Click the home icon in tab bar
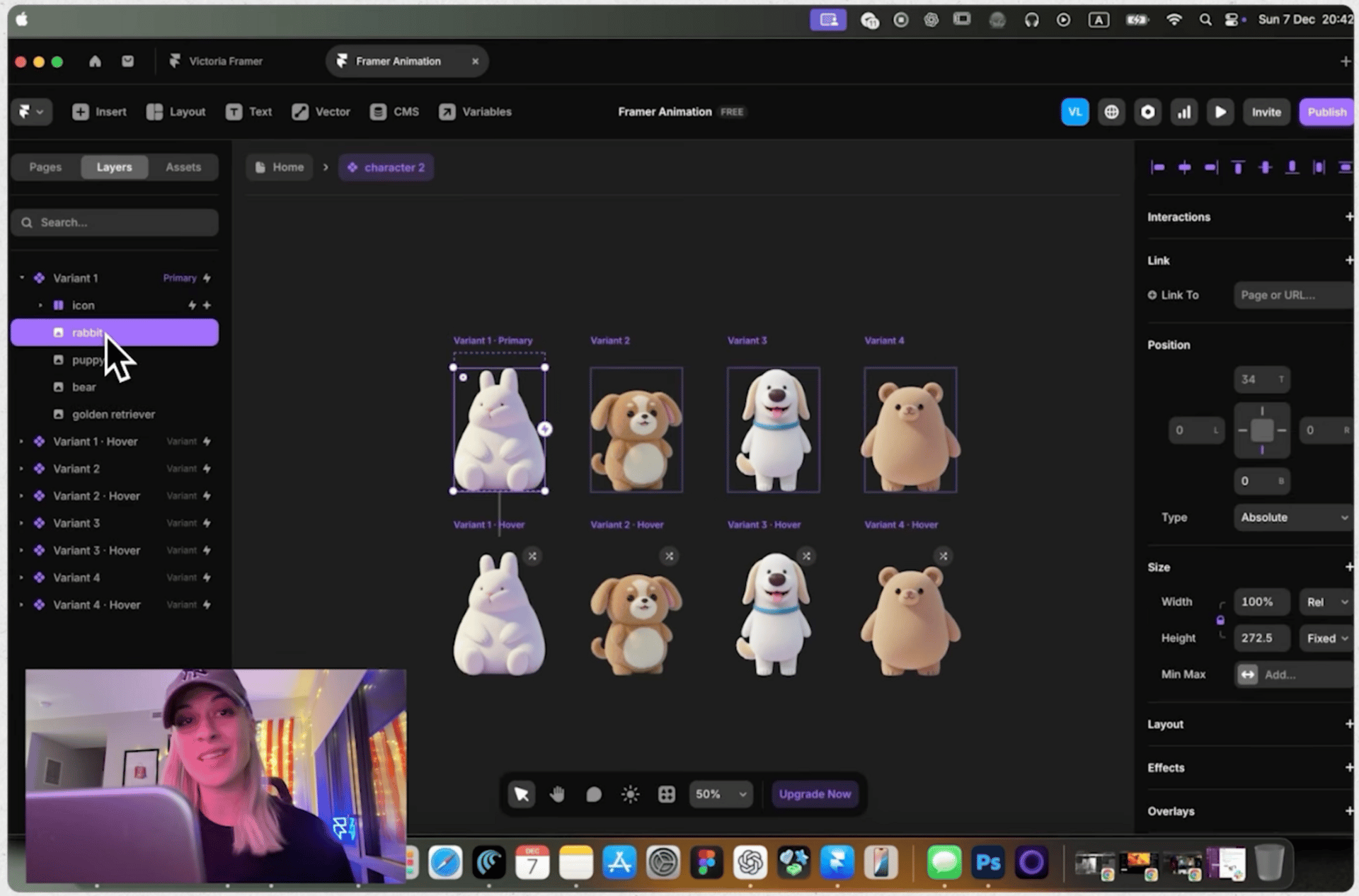 pos(95,62)
